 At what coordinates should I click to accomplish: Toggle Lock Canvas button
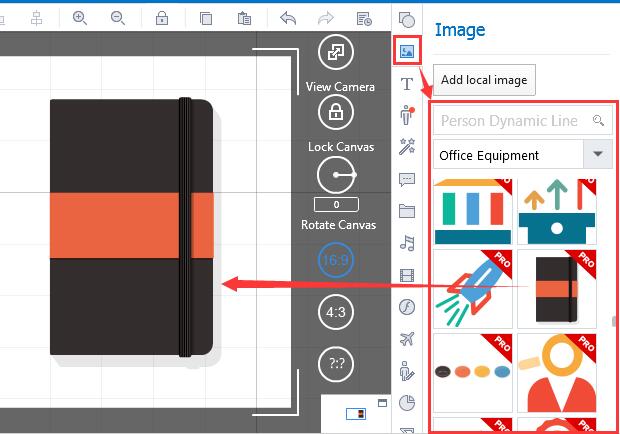coord(336,112)
